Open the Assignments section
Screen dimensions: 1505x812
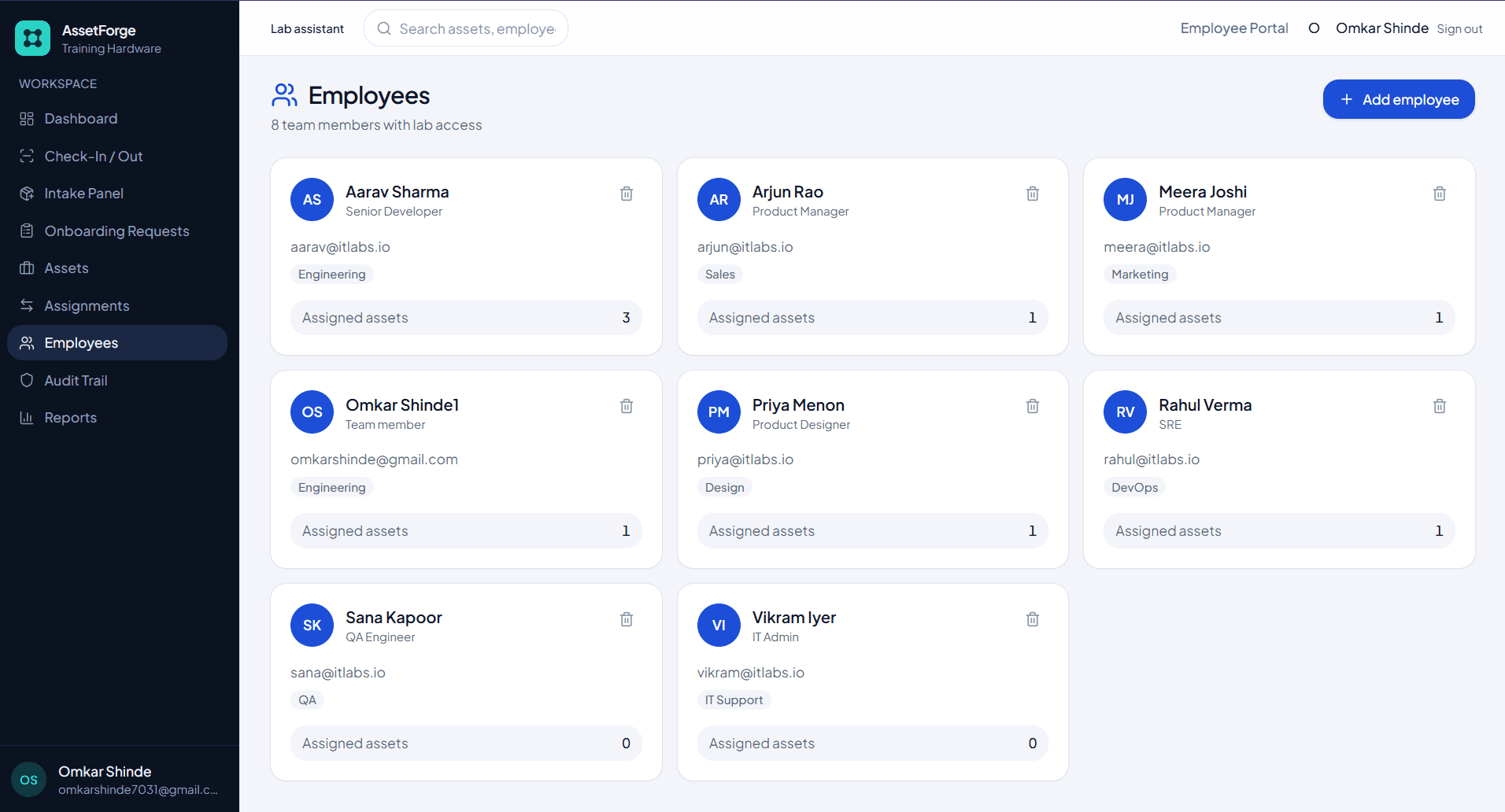coord(117,305)
